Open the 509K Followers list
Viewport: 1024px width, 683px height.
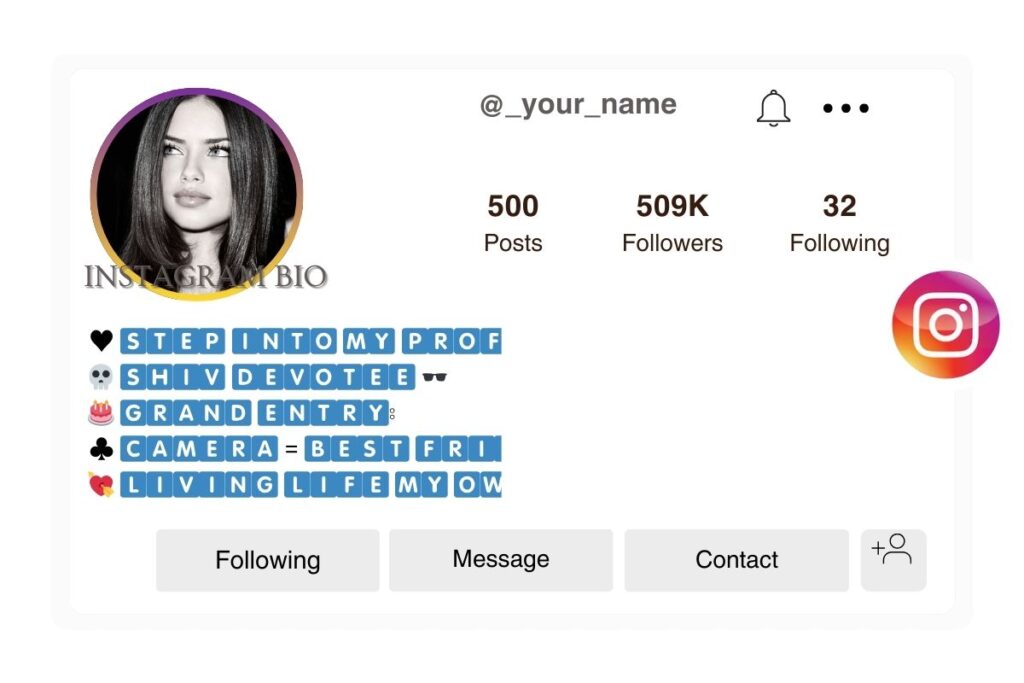pos(672,220)
